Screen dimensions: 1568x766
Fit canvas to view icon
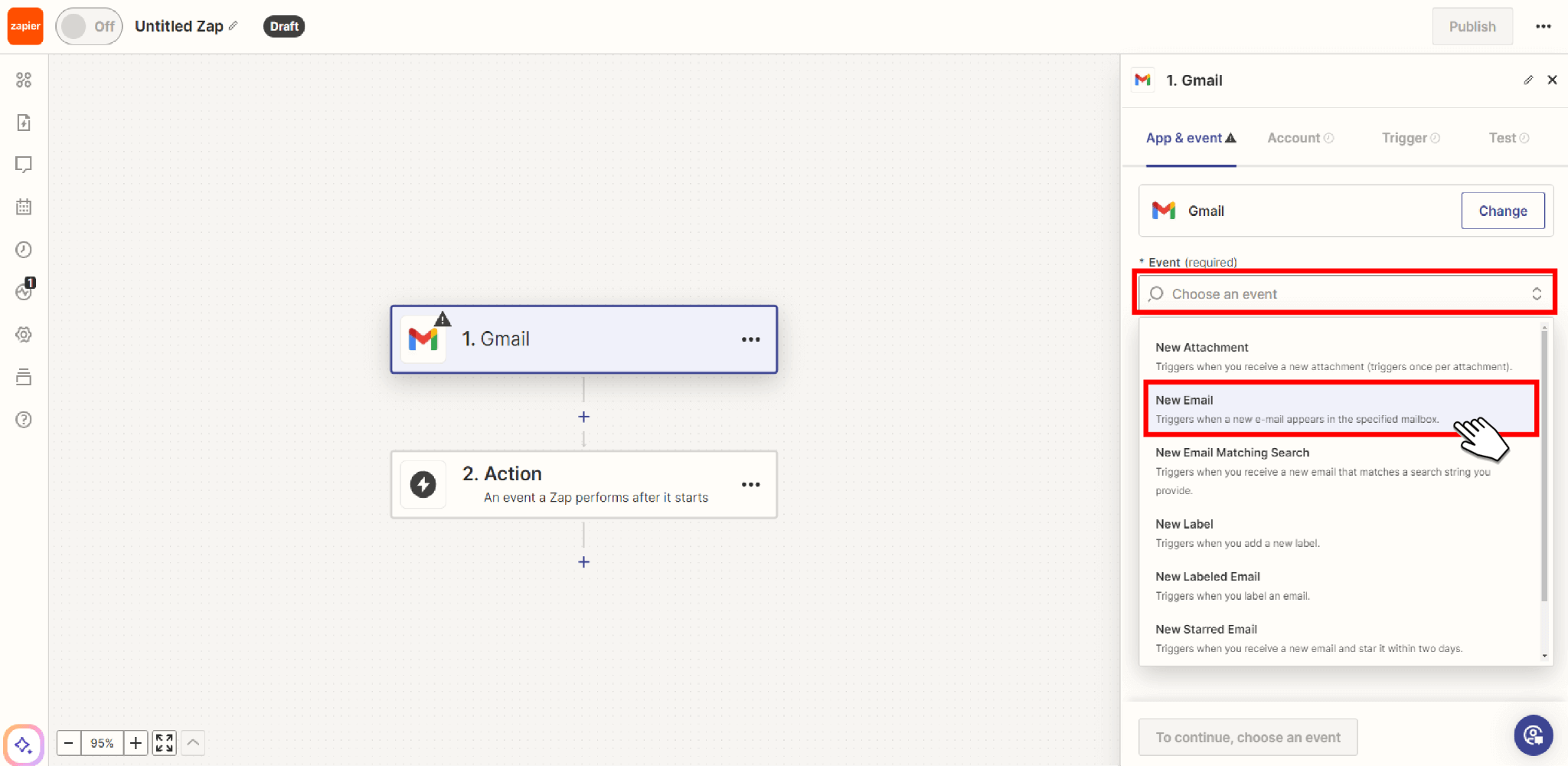(165, 743)
